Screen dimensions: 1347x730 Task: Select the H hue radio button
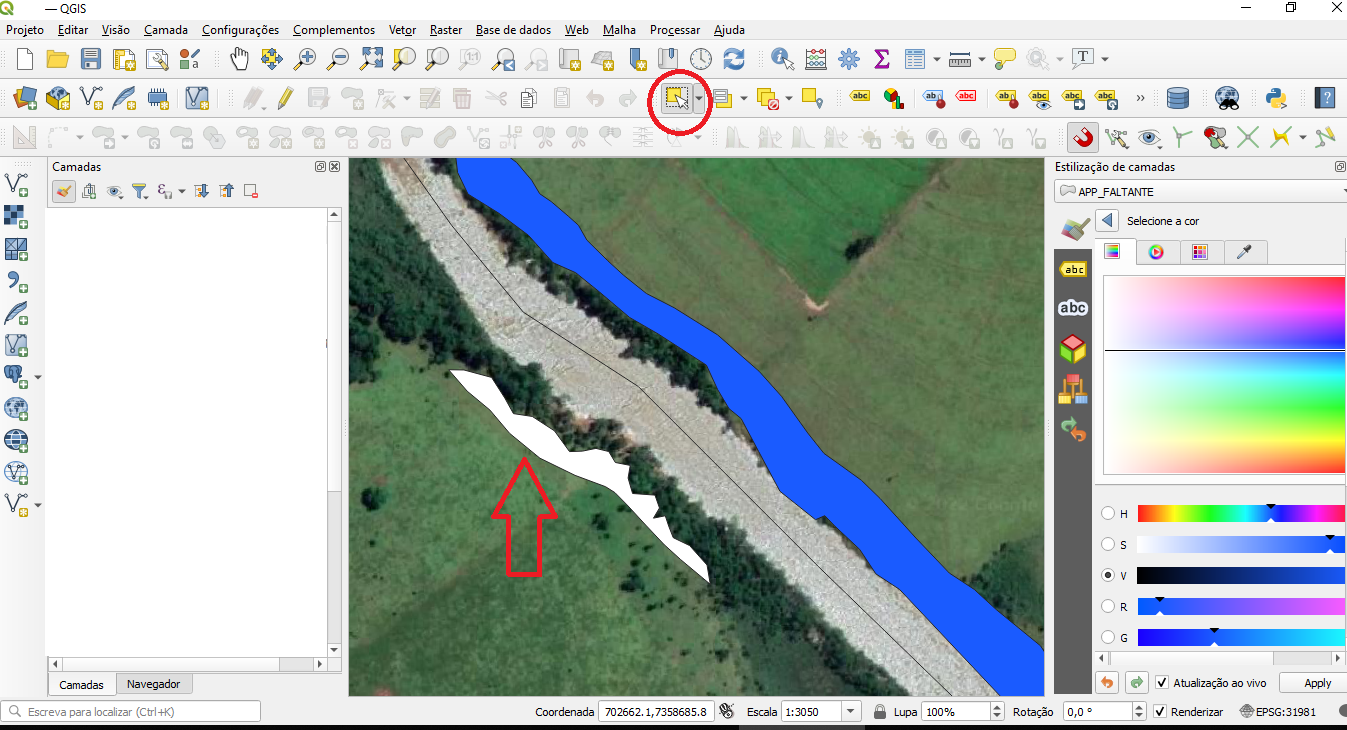click(x=1108, y=513)
